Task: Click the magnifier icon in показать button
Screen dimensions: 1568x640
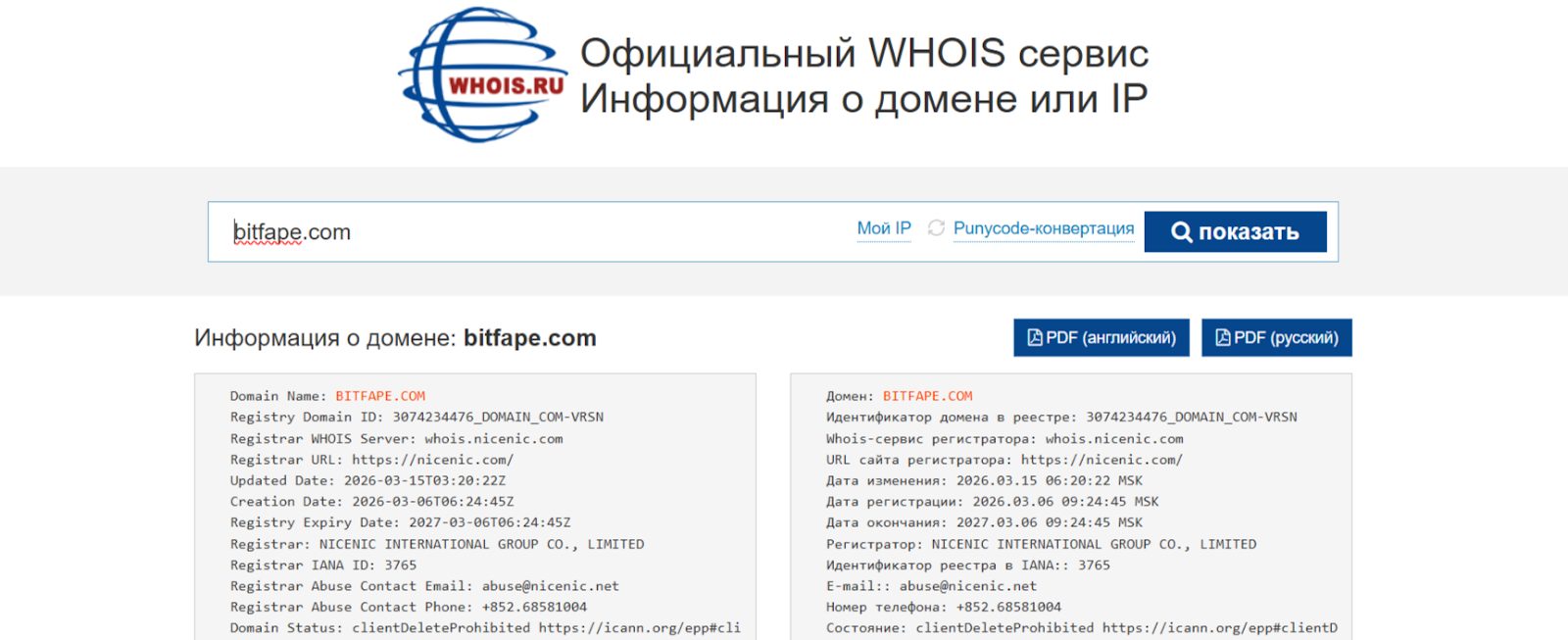Action: pos(1182,232)
